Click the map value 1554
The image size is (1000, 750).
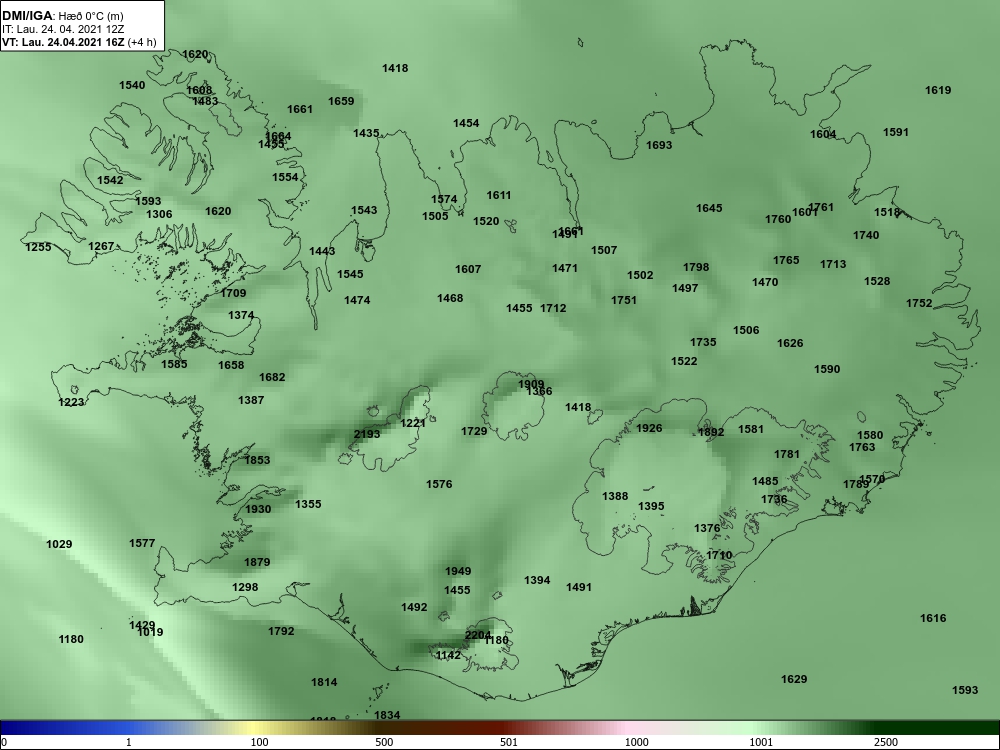[x=285, y=177]
